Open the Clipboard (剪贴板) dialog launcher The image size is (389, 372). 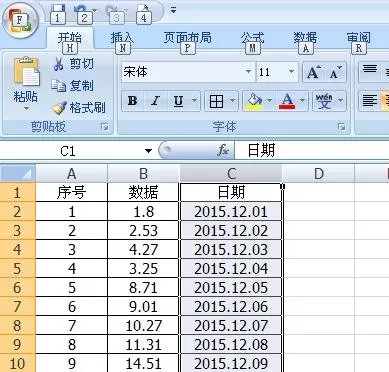[x=105, y=127]
